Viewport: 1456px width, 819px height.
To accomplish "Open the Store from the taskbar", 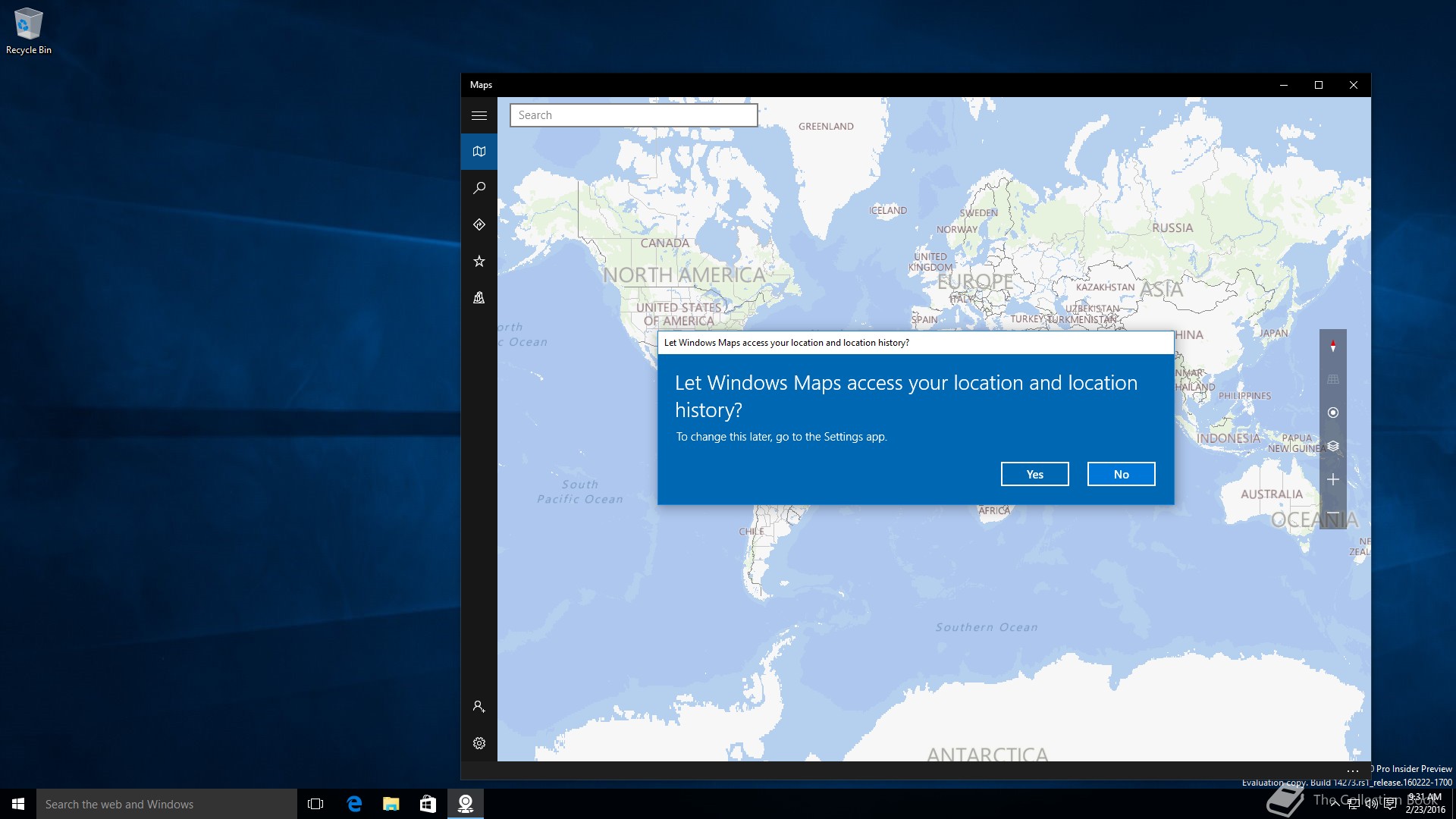I will pyautogui.click(x=428, y=804).
